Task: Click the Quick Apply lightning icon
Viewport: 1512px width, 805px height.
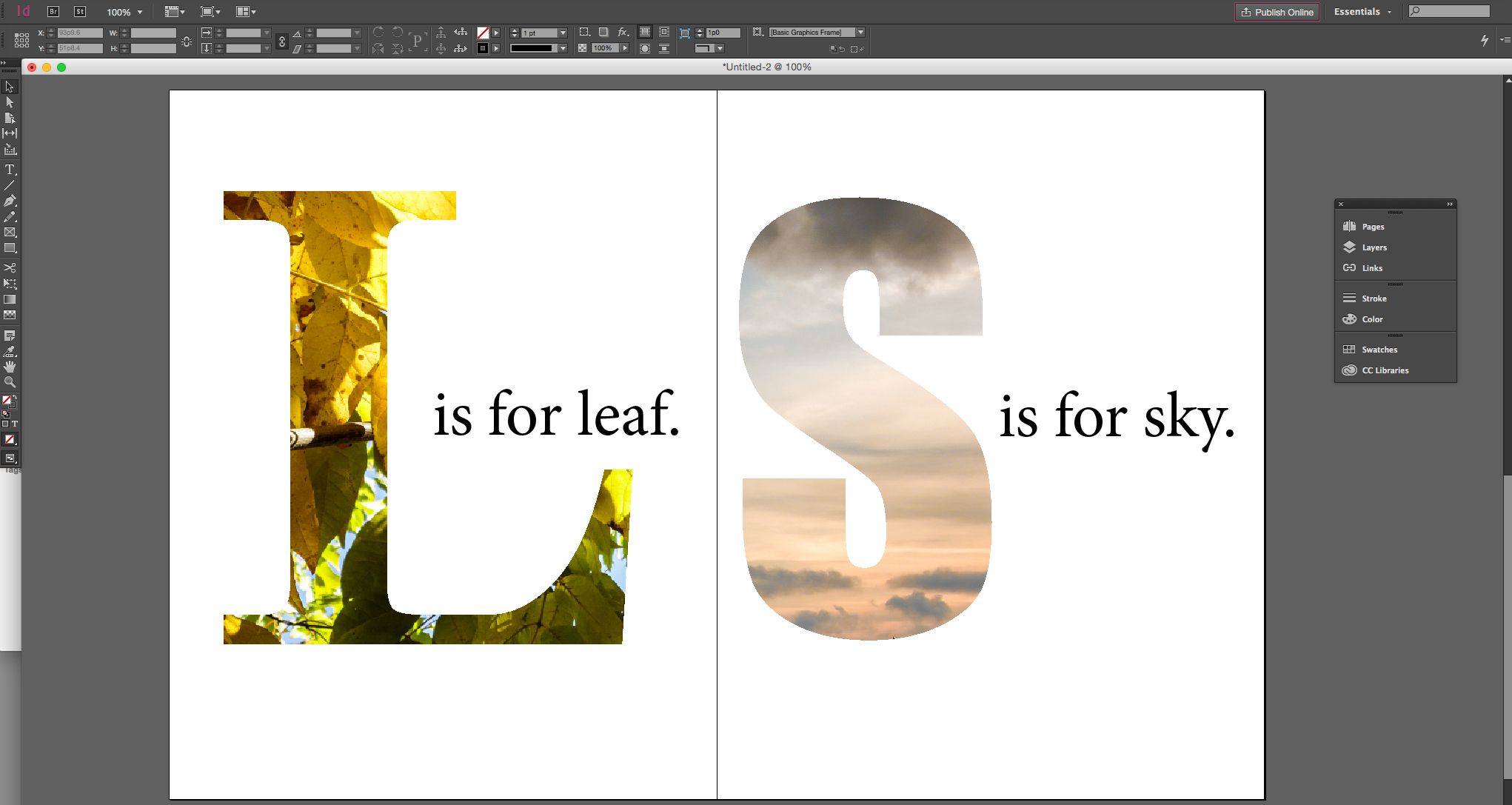Action: [x=1484, y=41]
